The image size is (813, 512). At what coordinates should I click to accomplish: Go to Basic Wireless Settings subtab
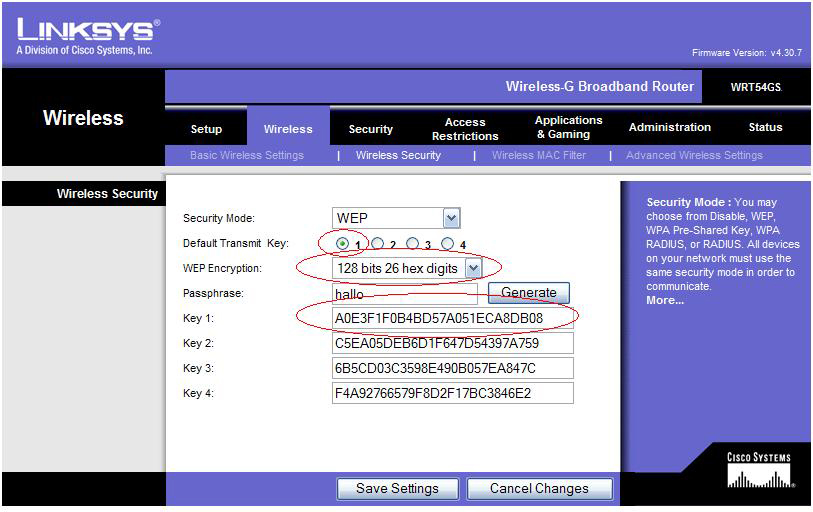tap(247, 155)
